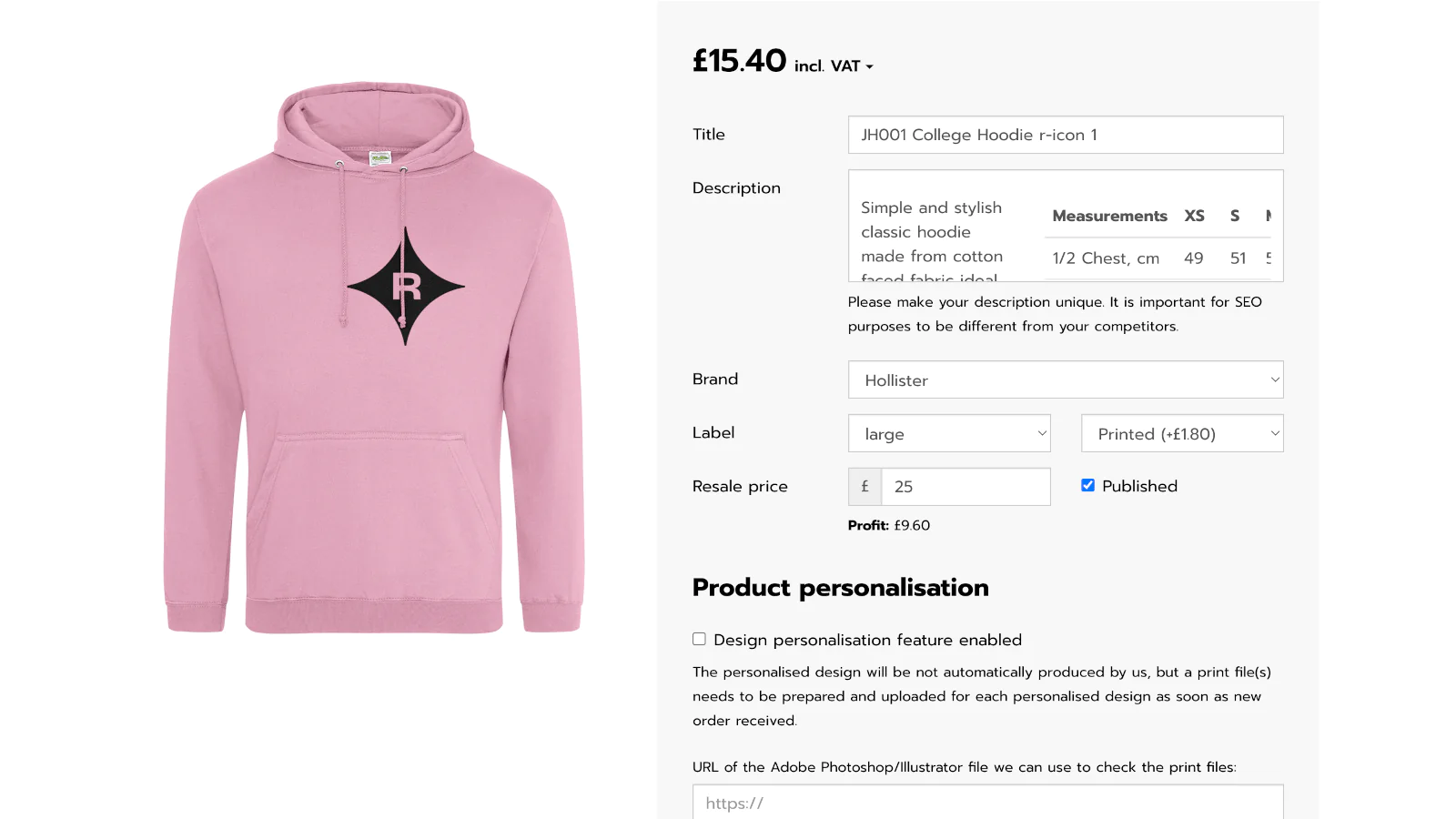Click the small caret beside incl. VAT
The width and height of the screenshot is (1456, 819).
[x=870, y=66]
